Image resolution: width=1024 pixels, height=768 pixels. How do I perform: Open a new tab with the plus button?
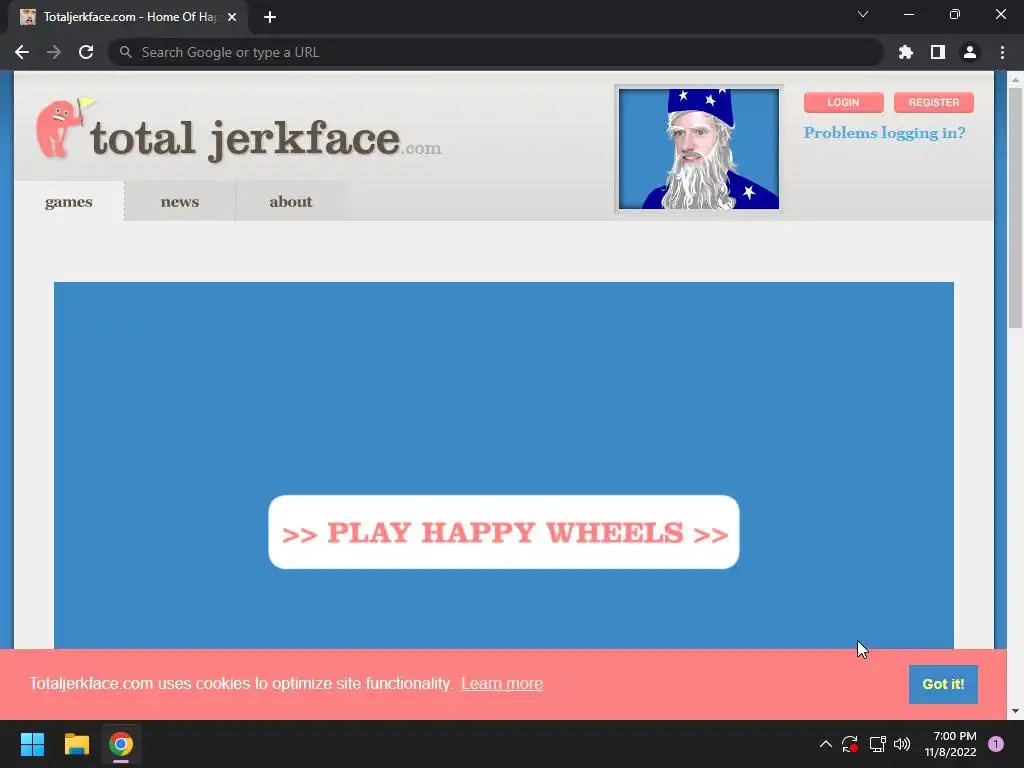[270, 17]
